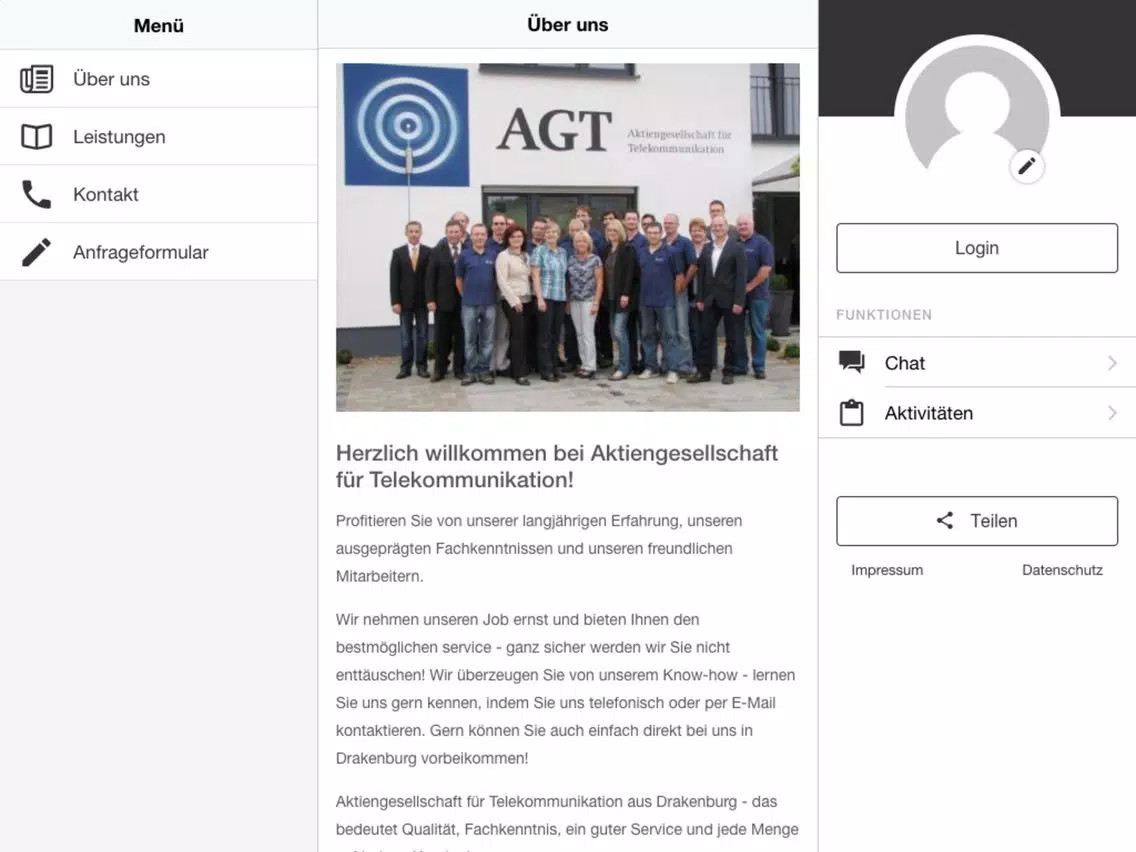The image size is (1136, 852).
Task: Click the Teilen share button
Action: point(977,521)
